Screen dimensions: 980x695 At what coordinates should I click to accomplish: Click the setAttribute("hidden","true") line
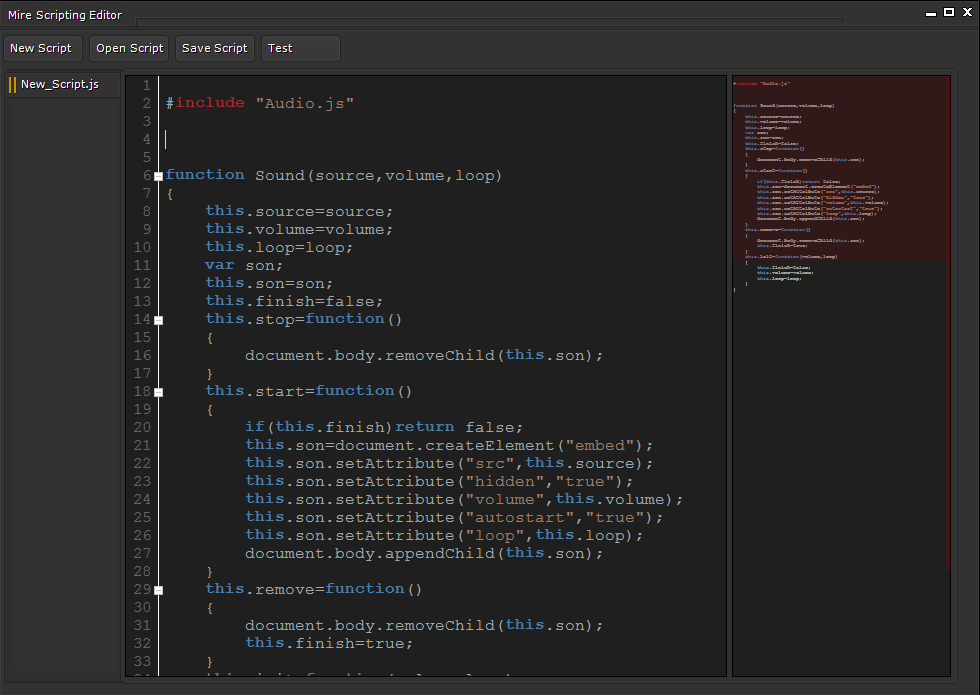point(439,482)
